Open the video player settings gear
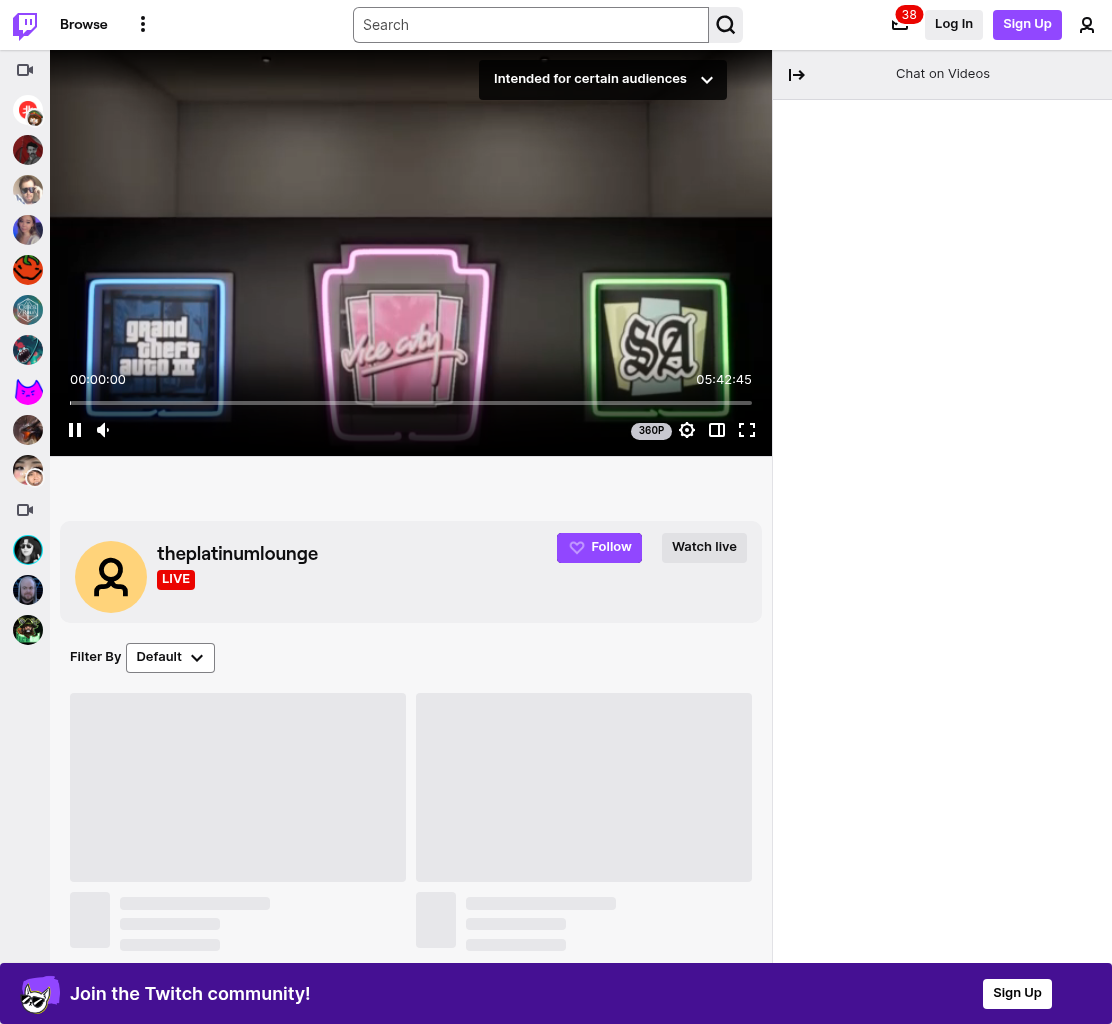Screen dimensions: 1112x1024 pos(687,430)
